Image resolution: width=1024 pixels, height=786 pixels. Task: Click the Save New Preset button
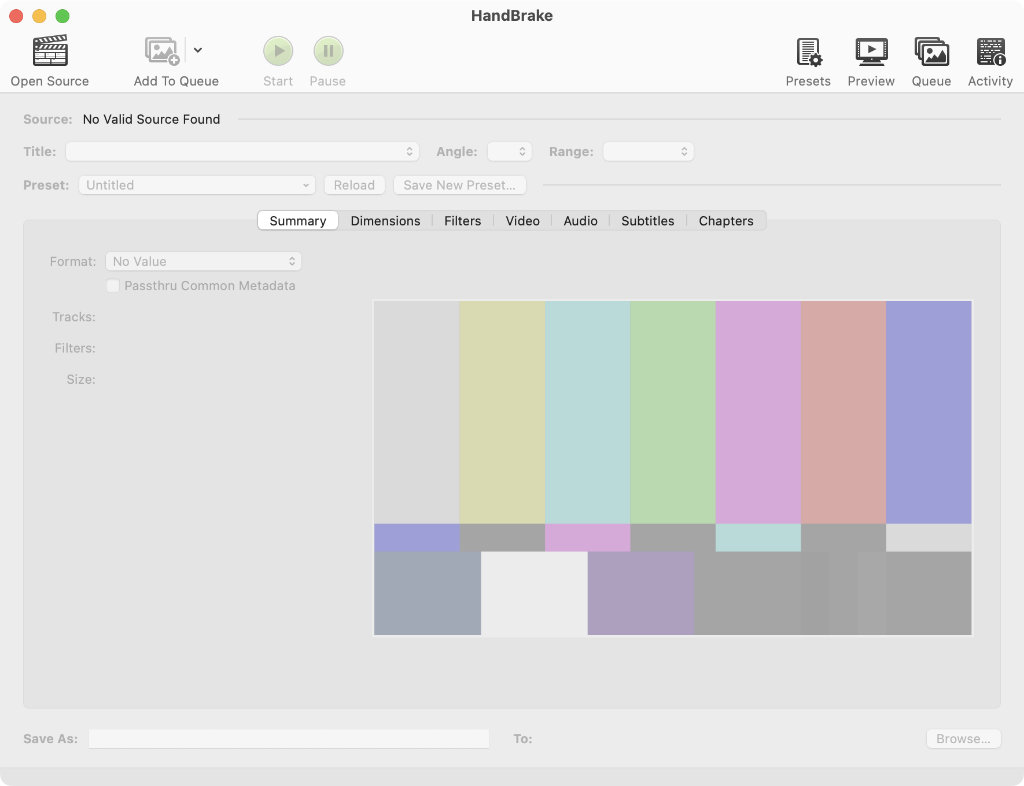(x=459, y=185)
